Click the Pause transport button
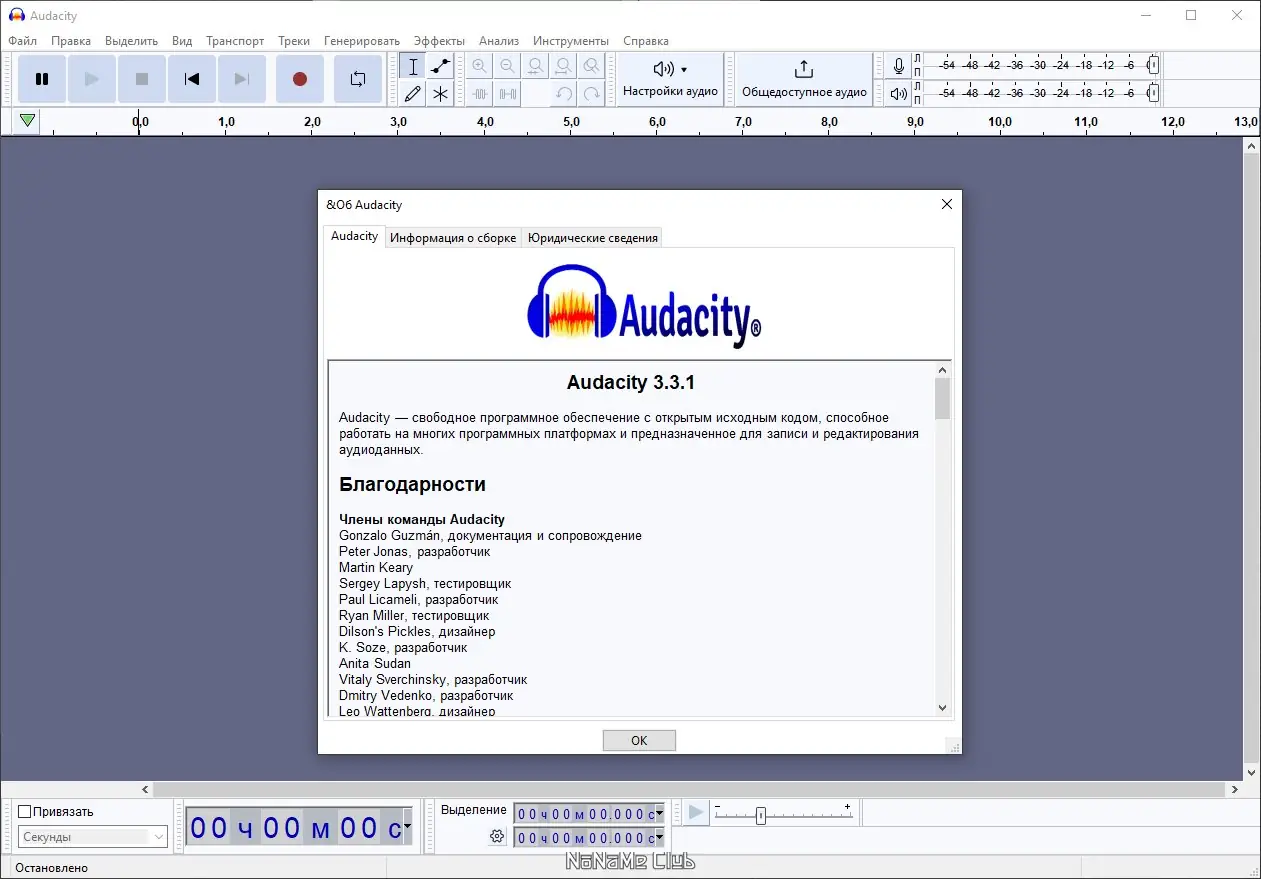This screenshot has width=1261, height=879. (42, 79)
